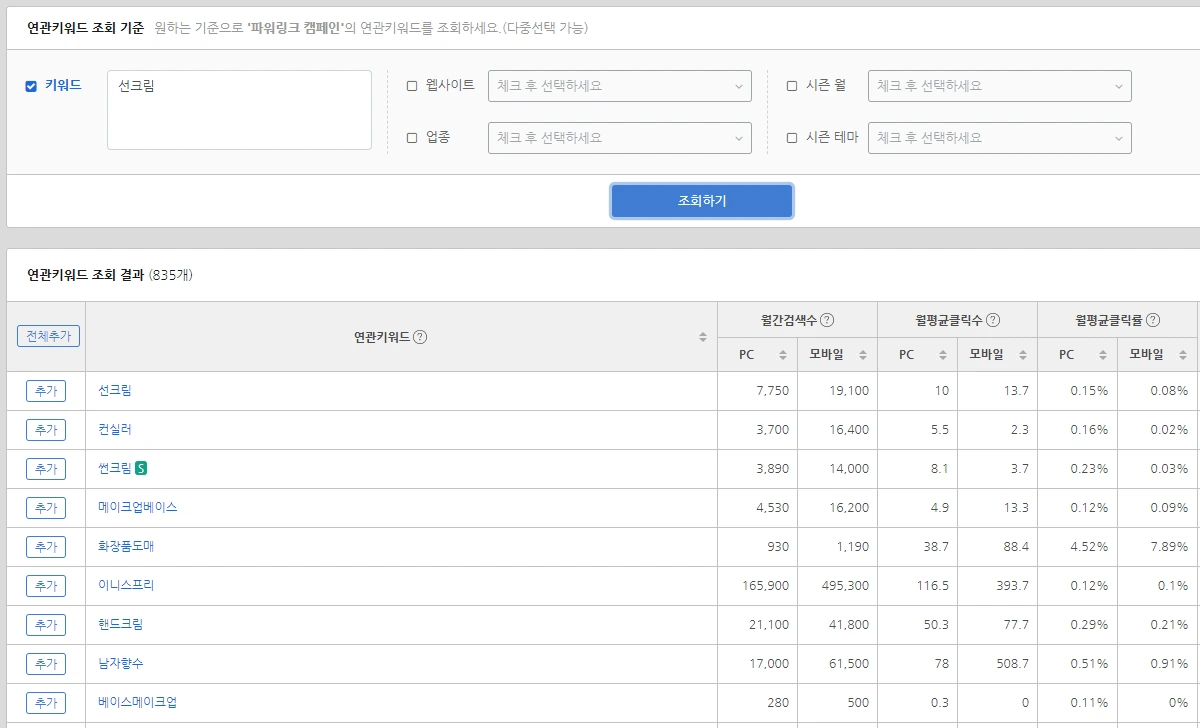This screenshot has width=1200, height=728.
Task: Select the 7.89% mobile click rate cell
Action: tap(1158, 547)
